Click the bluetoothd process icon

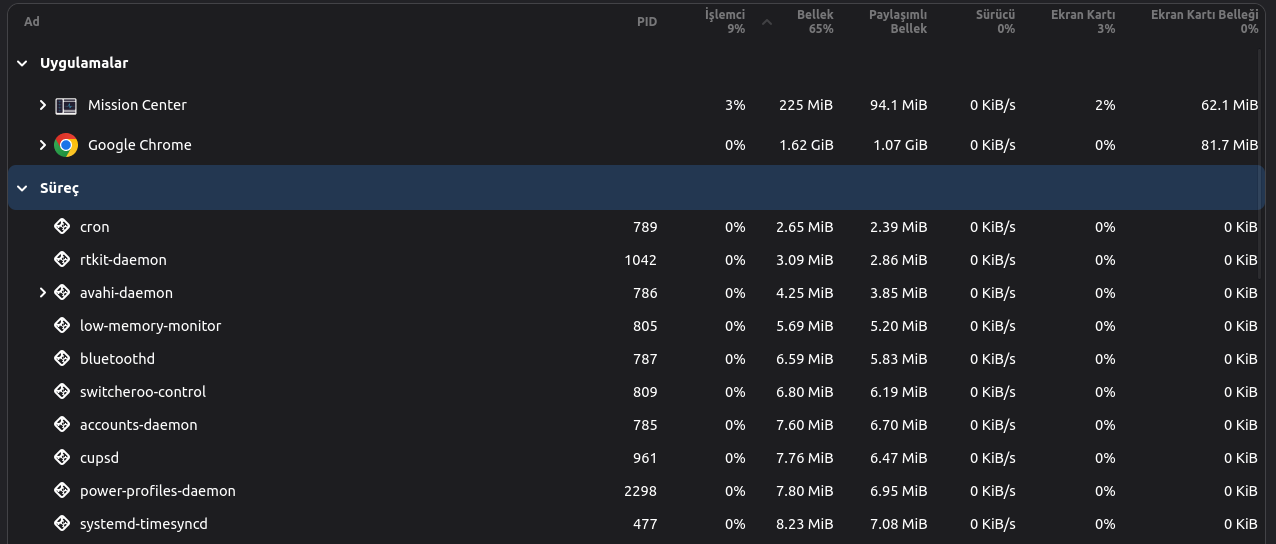tap(62, 359)
